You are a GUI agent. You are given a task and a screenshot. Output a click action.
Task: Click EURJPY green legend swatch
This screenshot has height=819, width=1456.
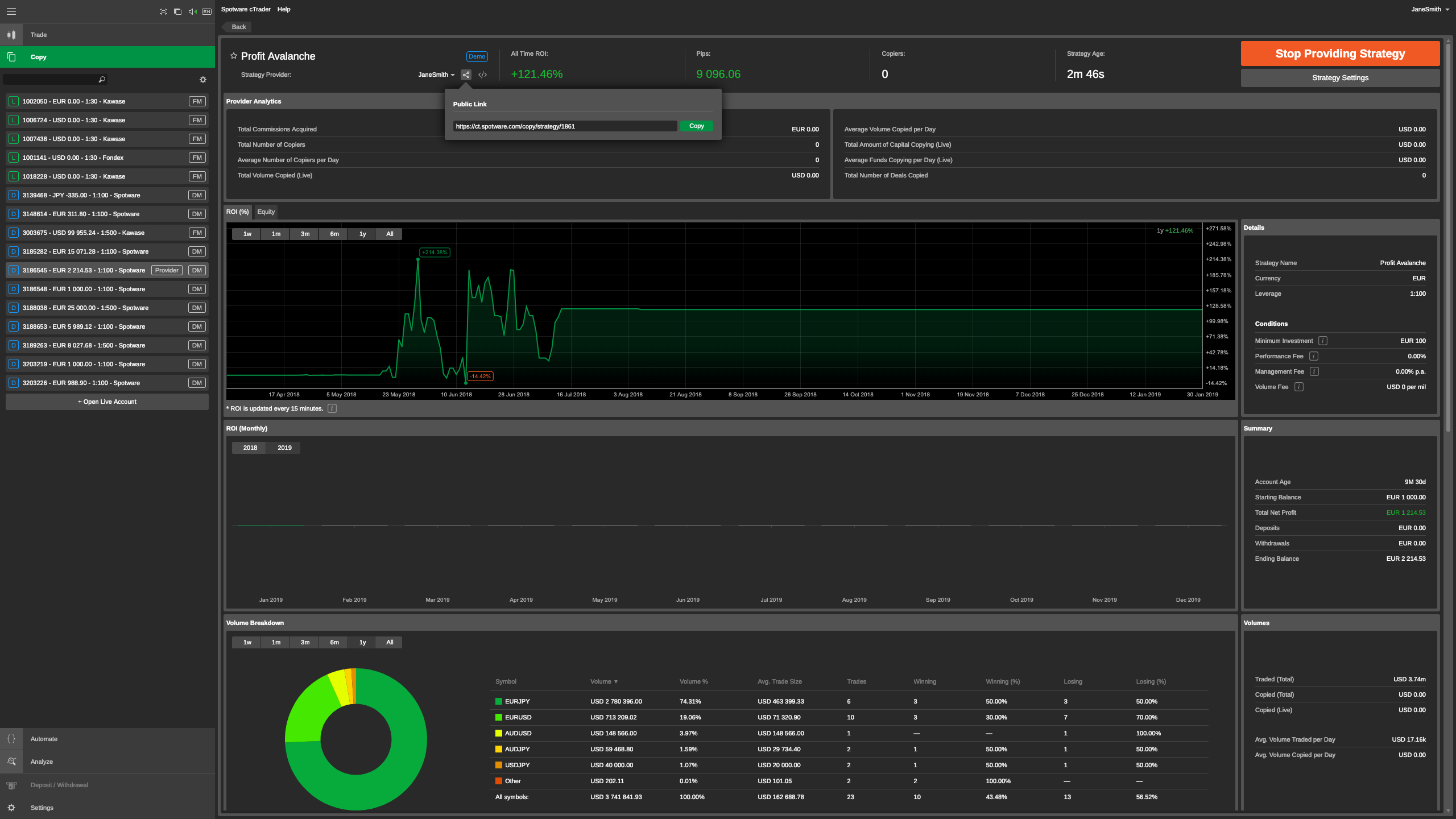tap(499, 701)
